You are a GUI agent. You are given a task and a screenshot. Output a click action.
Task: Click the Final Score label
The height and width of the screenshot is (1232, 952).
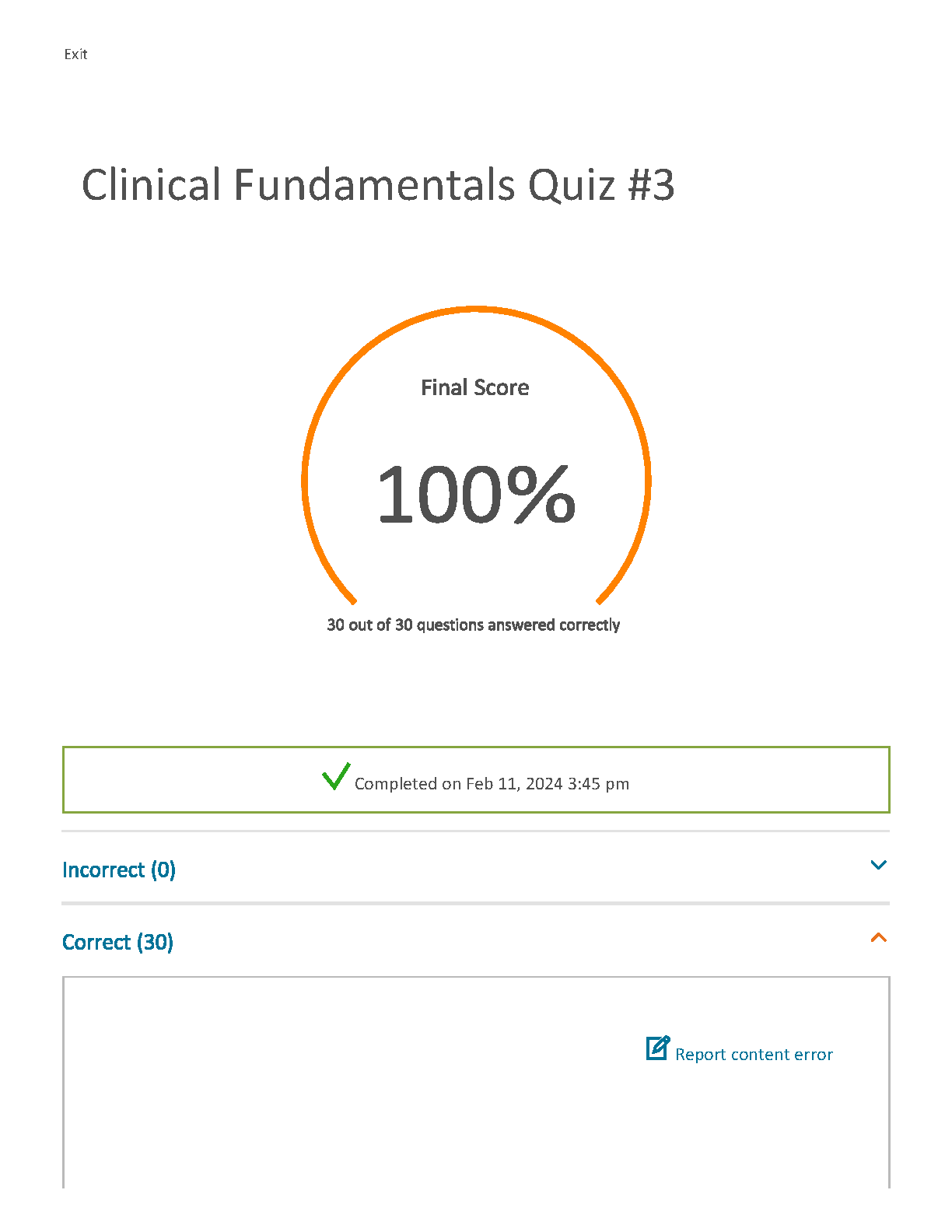pyautogui.click(x=475, y=387)
